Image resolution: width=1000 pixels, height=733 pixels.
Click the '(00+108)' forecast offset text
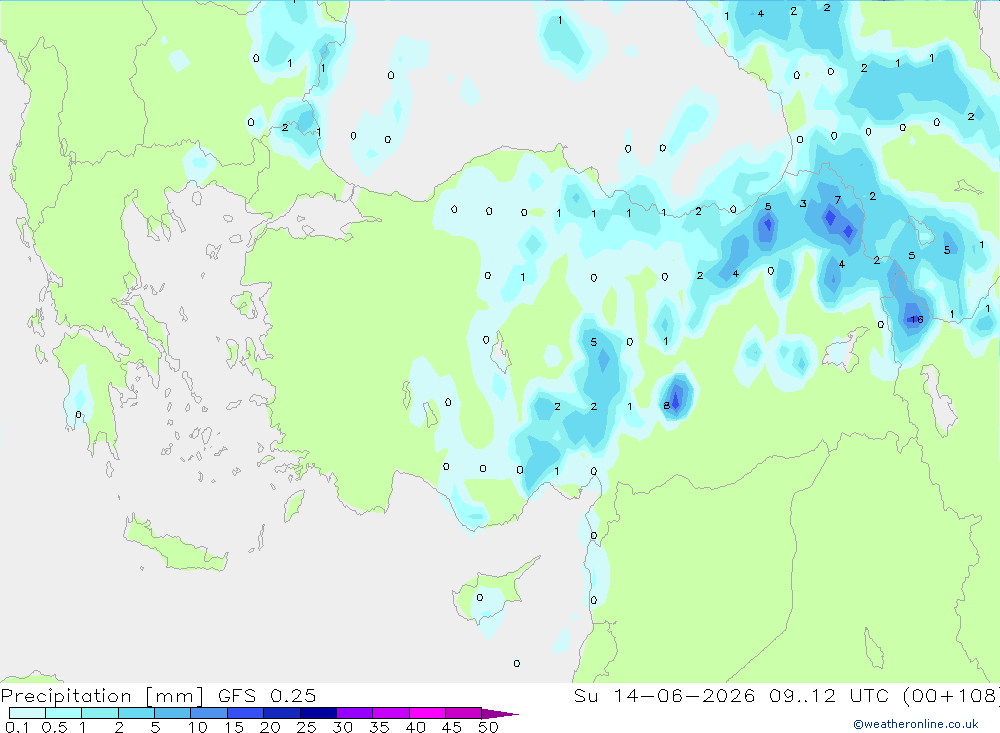[951, 696]
